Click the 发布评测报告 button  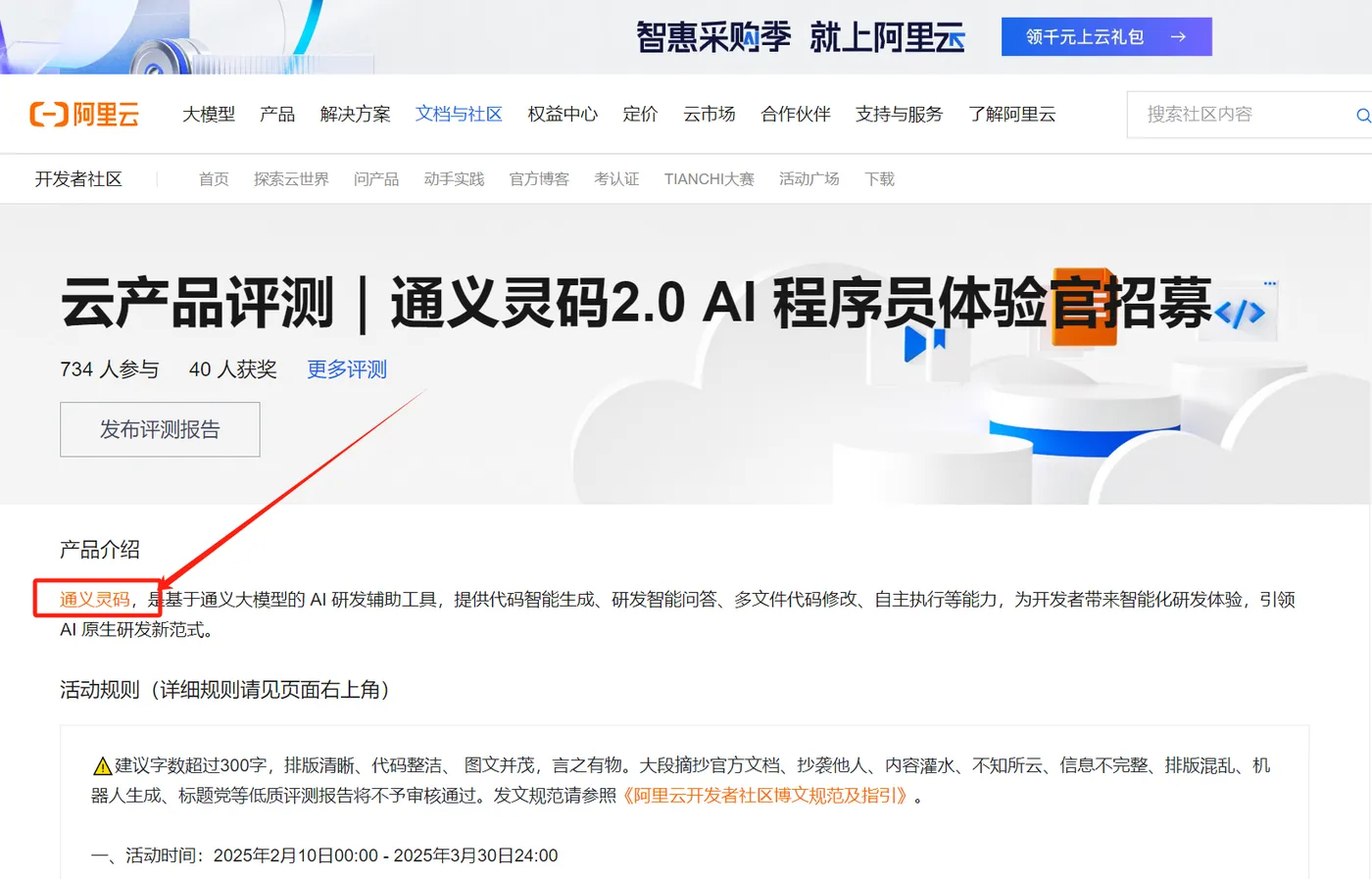pos(160,429)
